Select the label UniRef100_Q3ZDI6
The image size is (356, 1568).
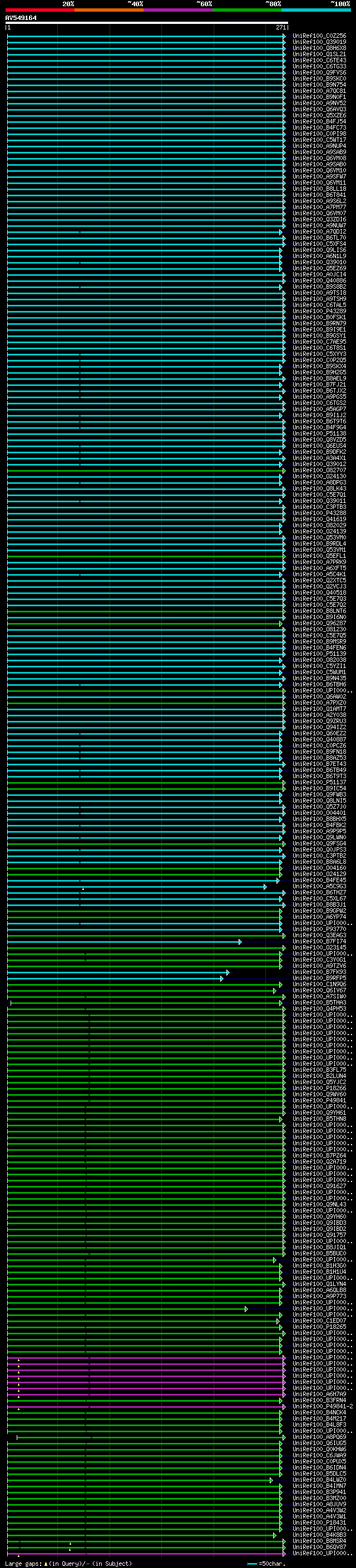(x=319, y=219)
